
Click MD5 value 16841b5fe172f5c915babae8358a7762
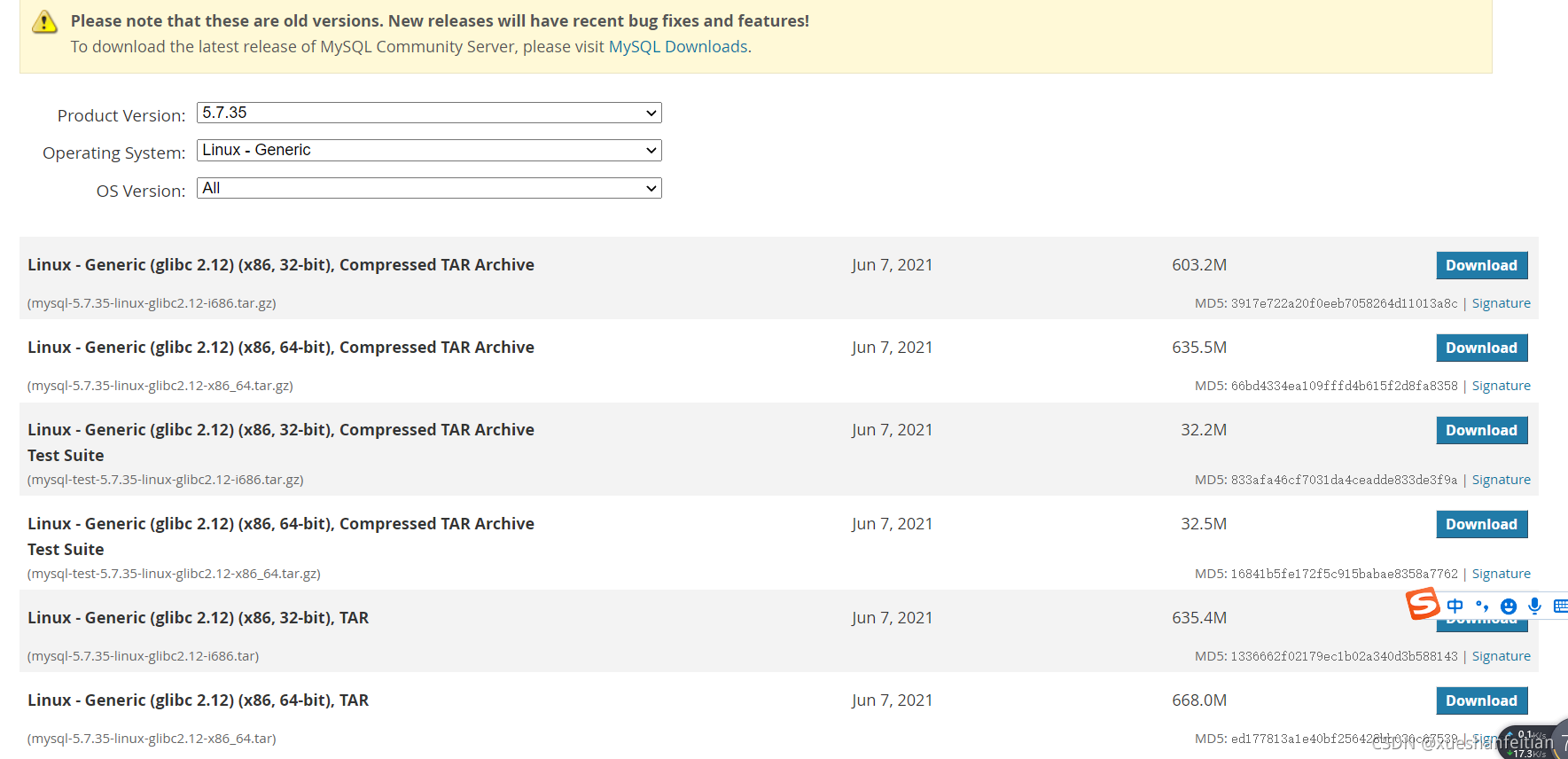[1344, 574]
